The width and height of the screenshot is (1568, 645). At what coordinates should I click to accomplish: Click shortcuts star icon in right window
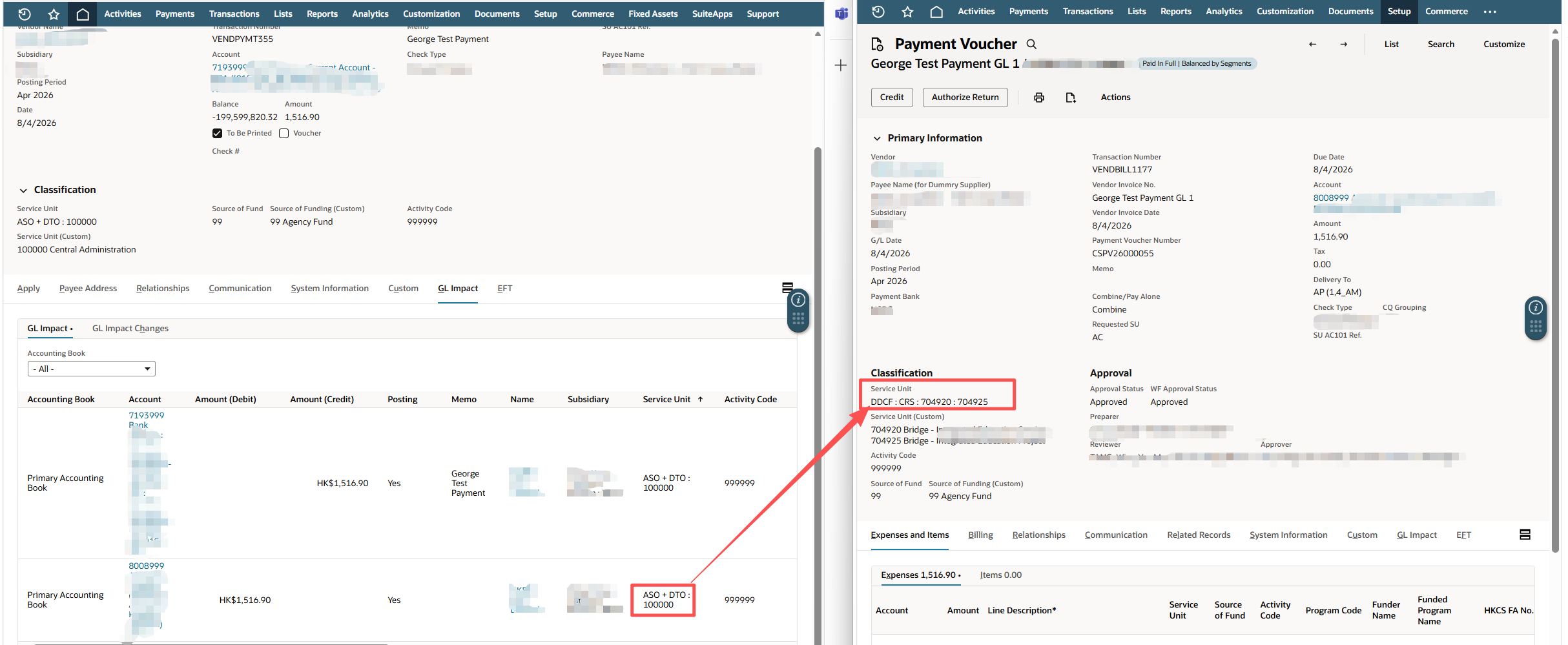click(x=907, y=12)
